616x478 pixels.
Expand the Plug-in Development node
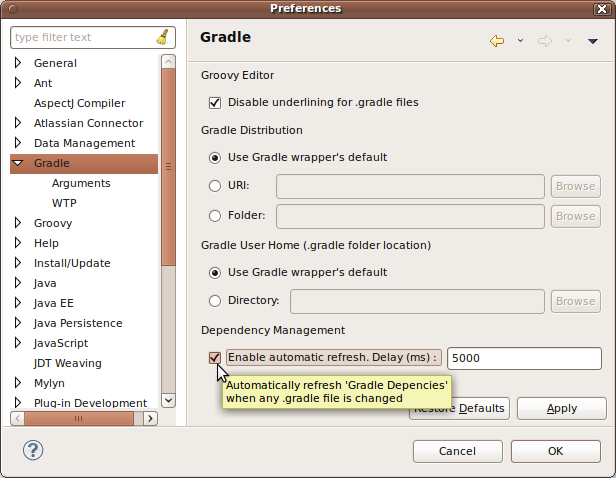point(18,403)
